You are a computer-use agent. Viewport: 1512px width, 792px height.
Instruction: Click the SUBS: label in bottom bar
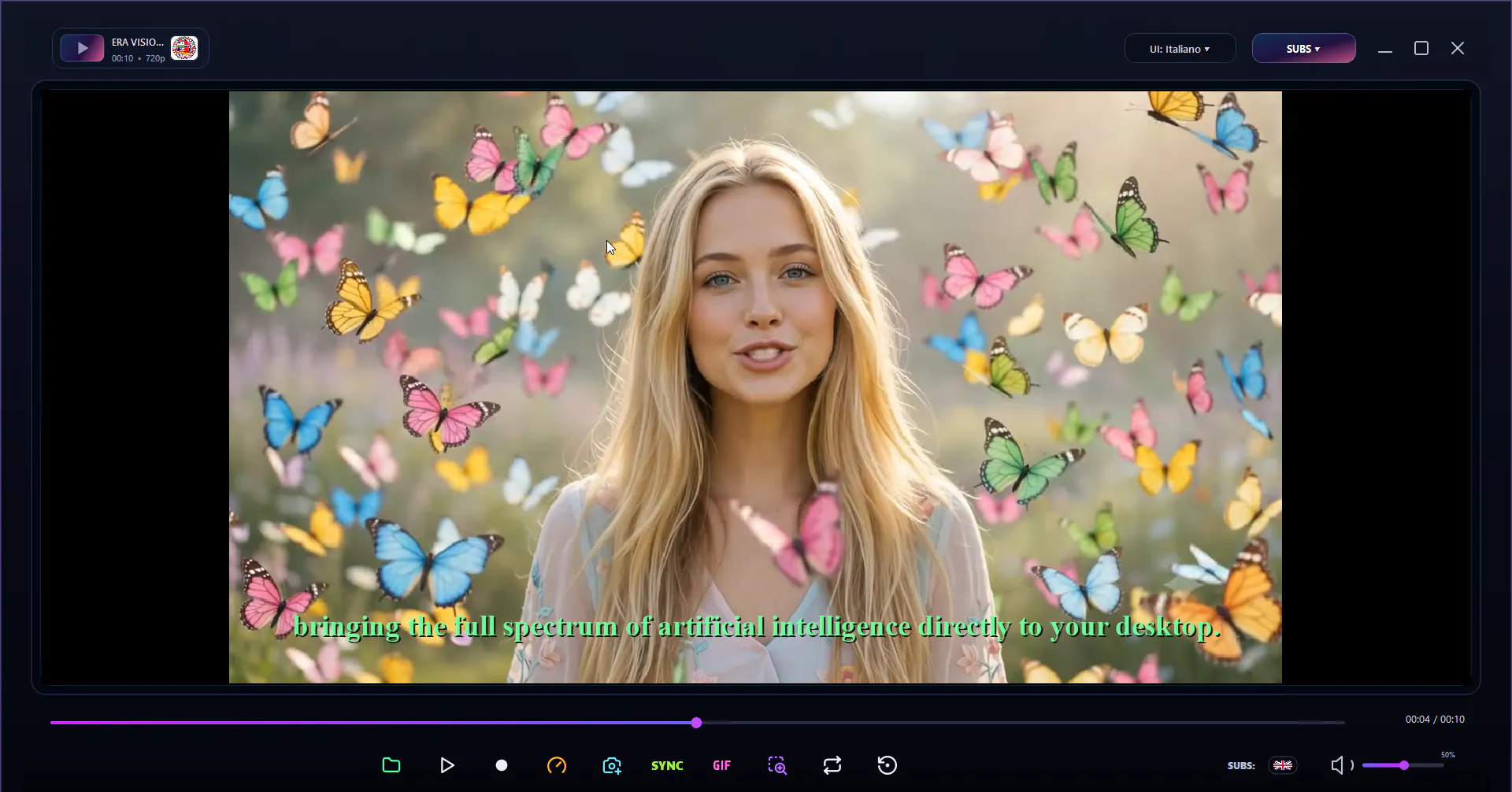click(1241, 765)
